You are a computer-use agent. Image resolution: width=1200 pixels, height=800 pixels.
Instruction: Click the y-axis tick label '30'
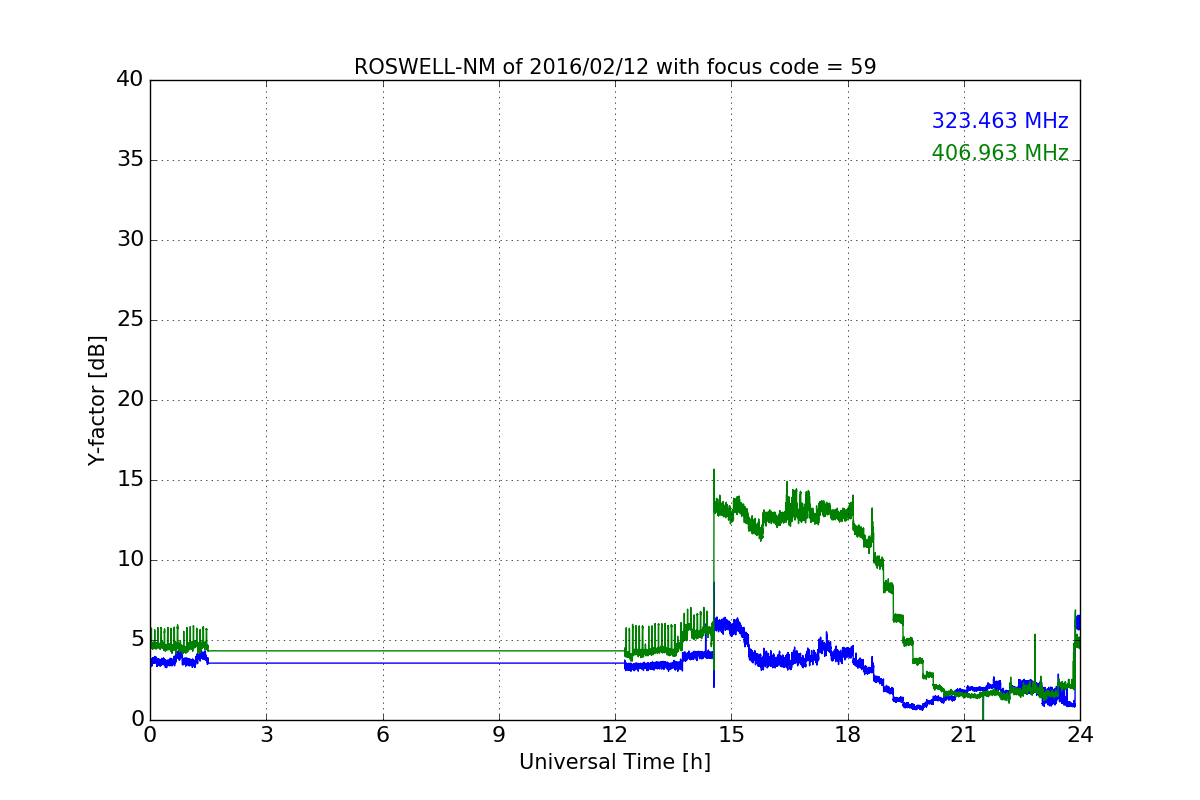click(130, 240)
